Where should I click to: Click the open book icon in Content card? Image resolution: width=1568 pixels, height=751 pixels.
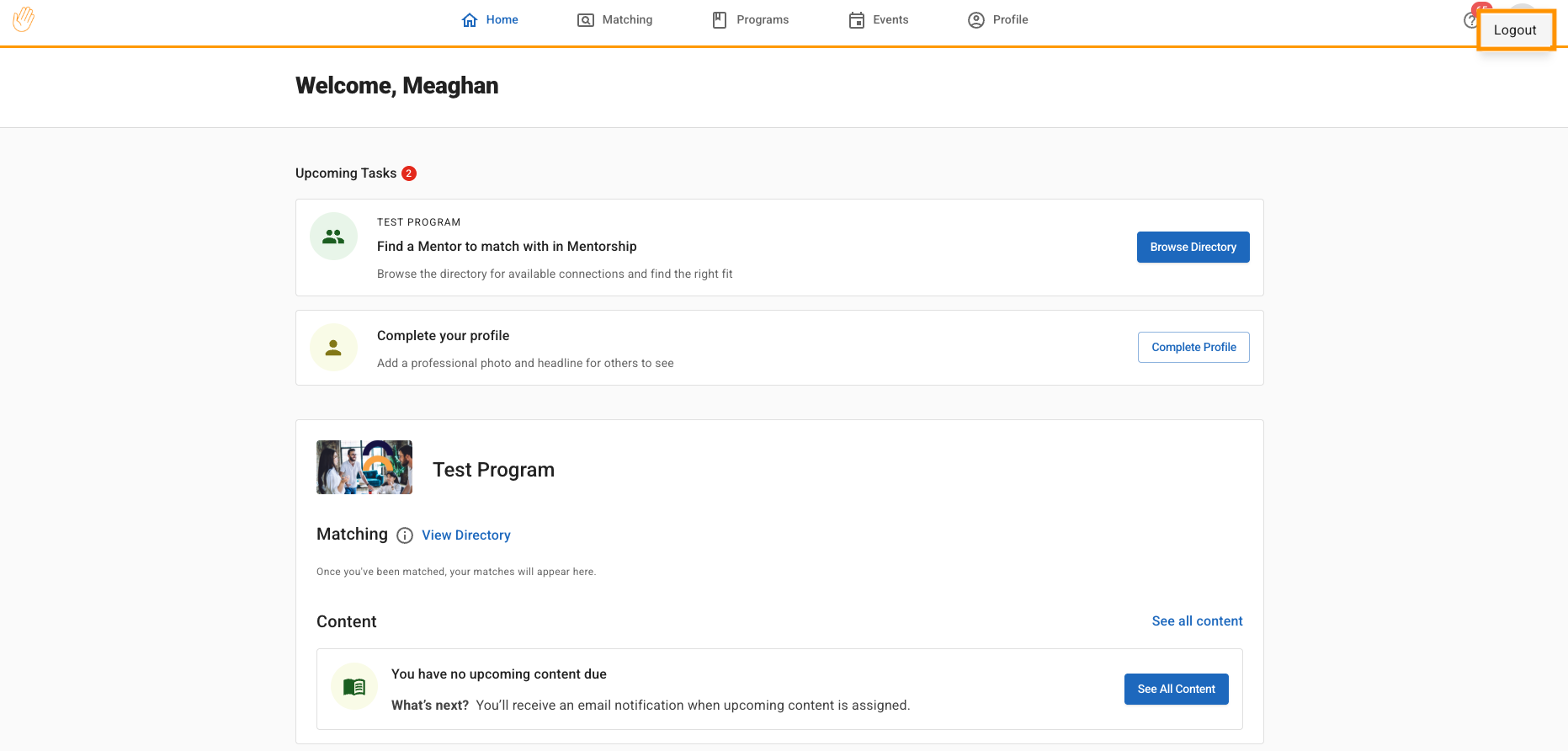click(354, 687)
